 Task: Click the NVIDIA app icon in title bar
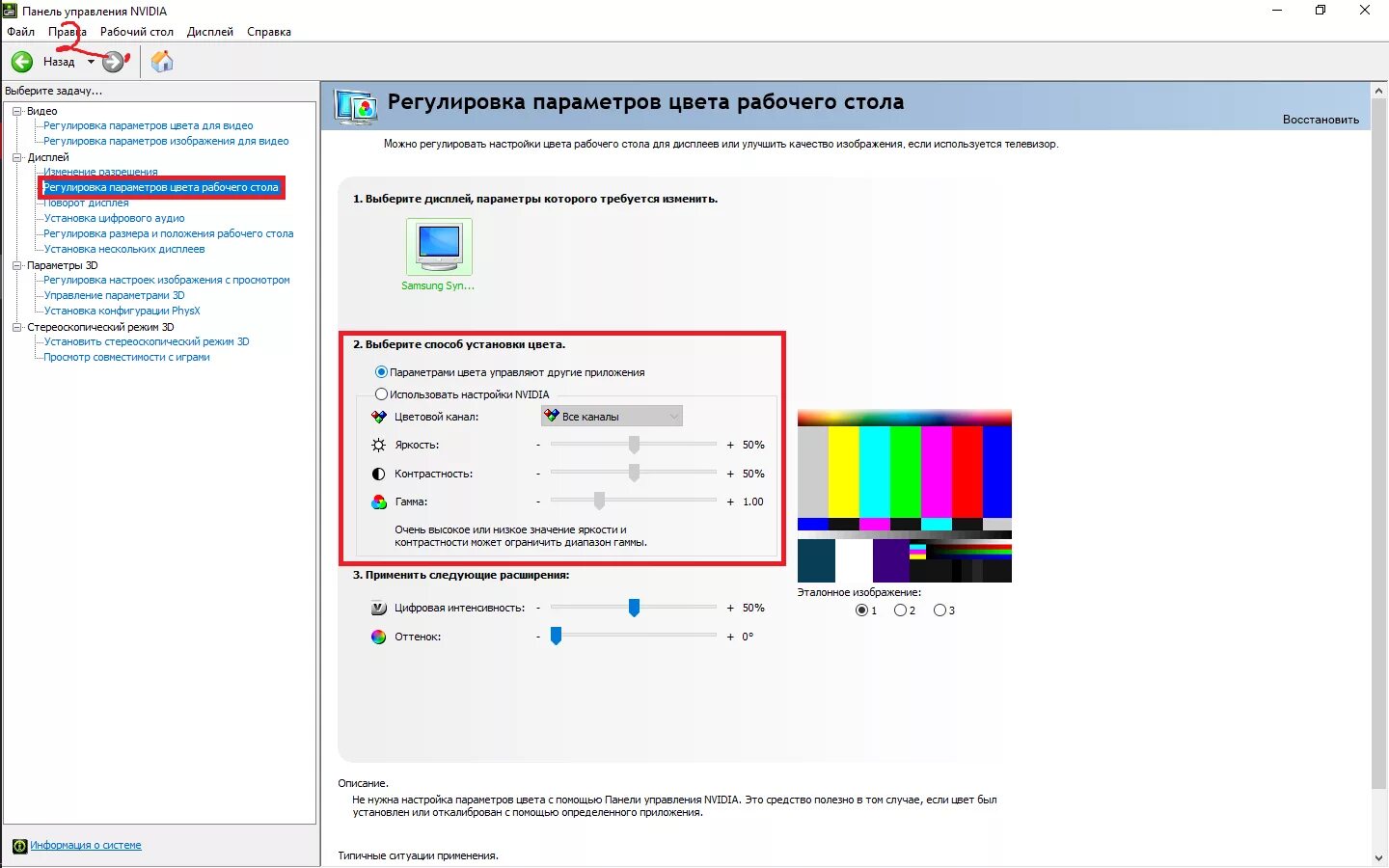click(x=10, y=11)
